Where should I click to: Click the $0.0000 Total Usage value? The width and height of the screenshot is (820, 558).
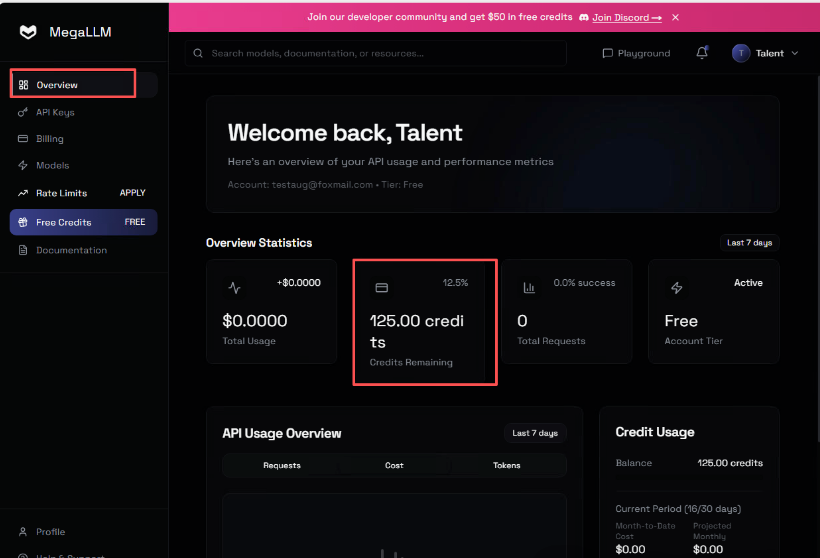(x=255, y=321)
